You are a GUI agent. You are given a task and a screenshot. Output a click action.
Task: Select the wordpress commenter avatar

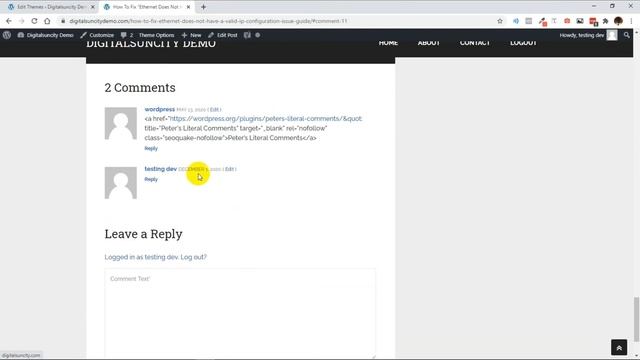(x=121, y=123)
